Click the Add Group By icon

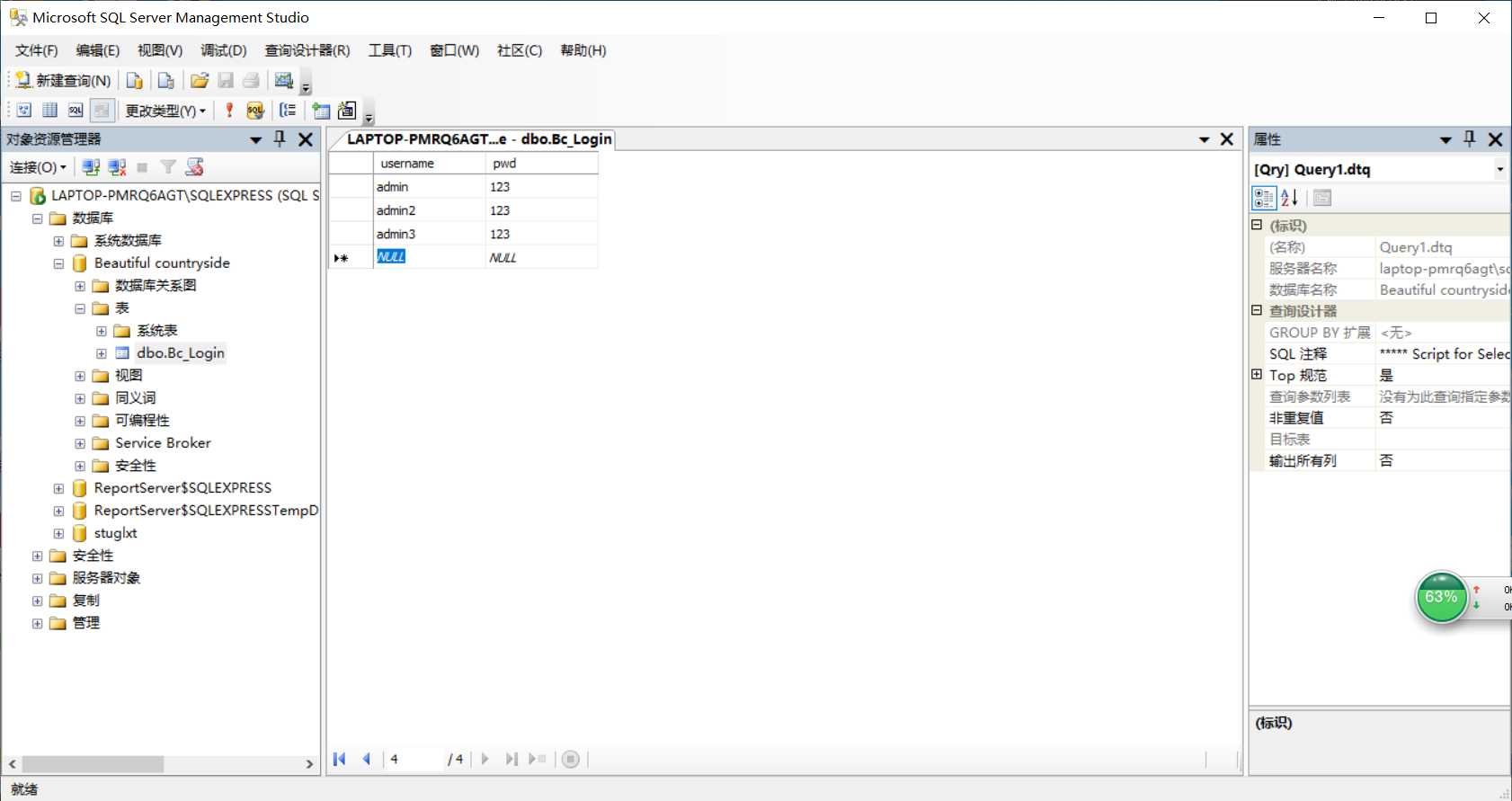coord(288,111)
